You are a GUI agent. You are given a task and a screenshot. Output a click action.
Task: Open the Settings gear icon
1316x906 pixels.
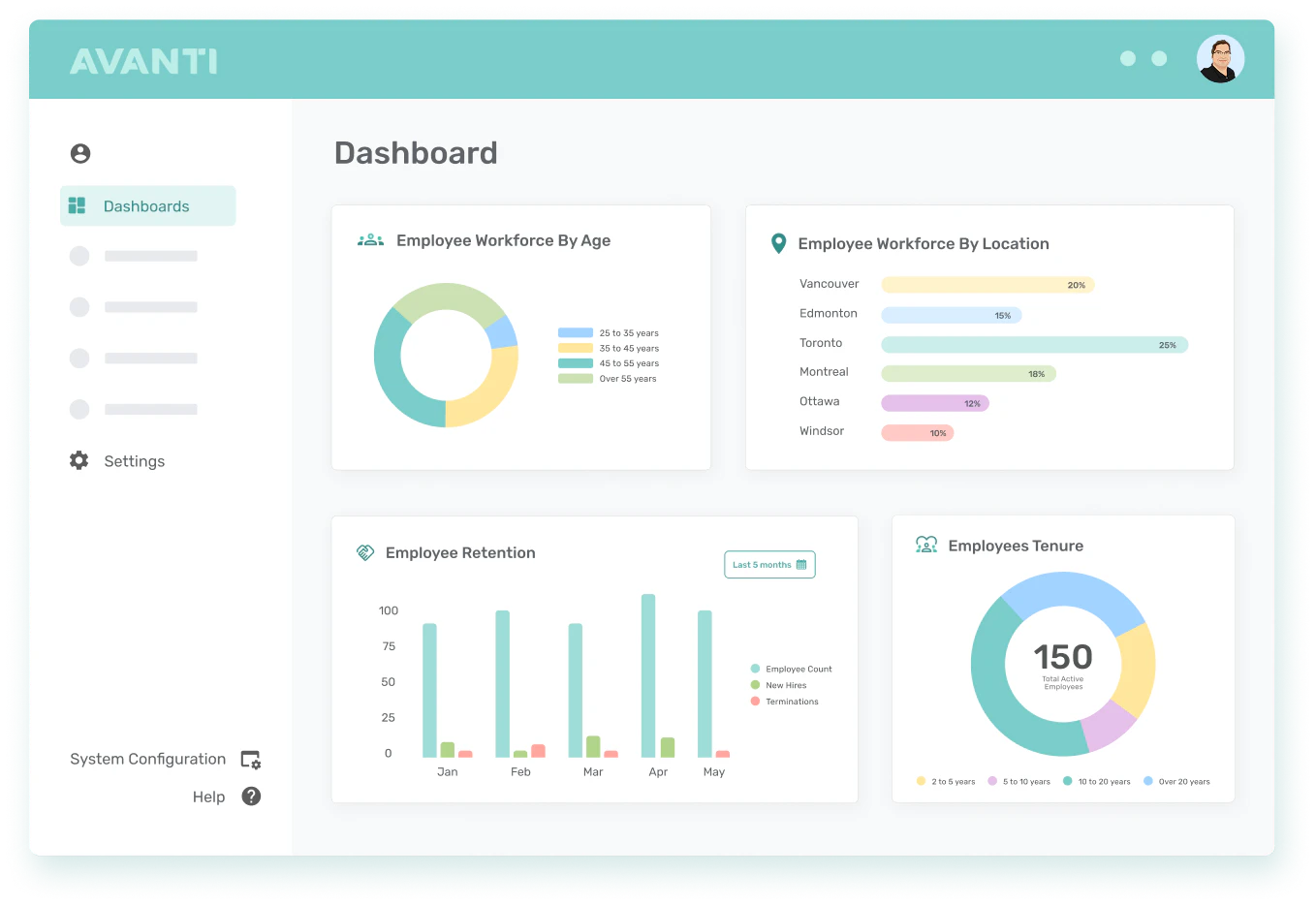(x=78, y=460)
